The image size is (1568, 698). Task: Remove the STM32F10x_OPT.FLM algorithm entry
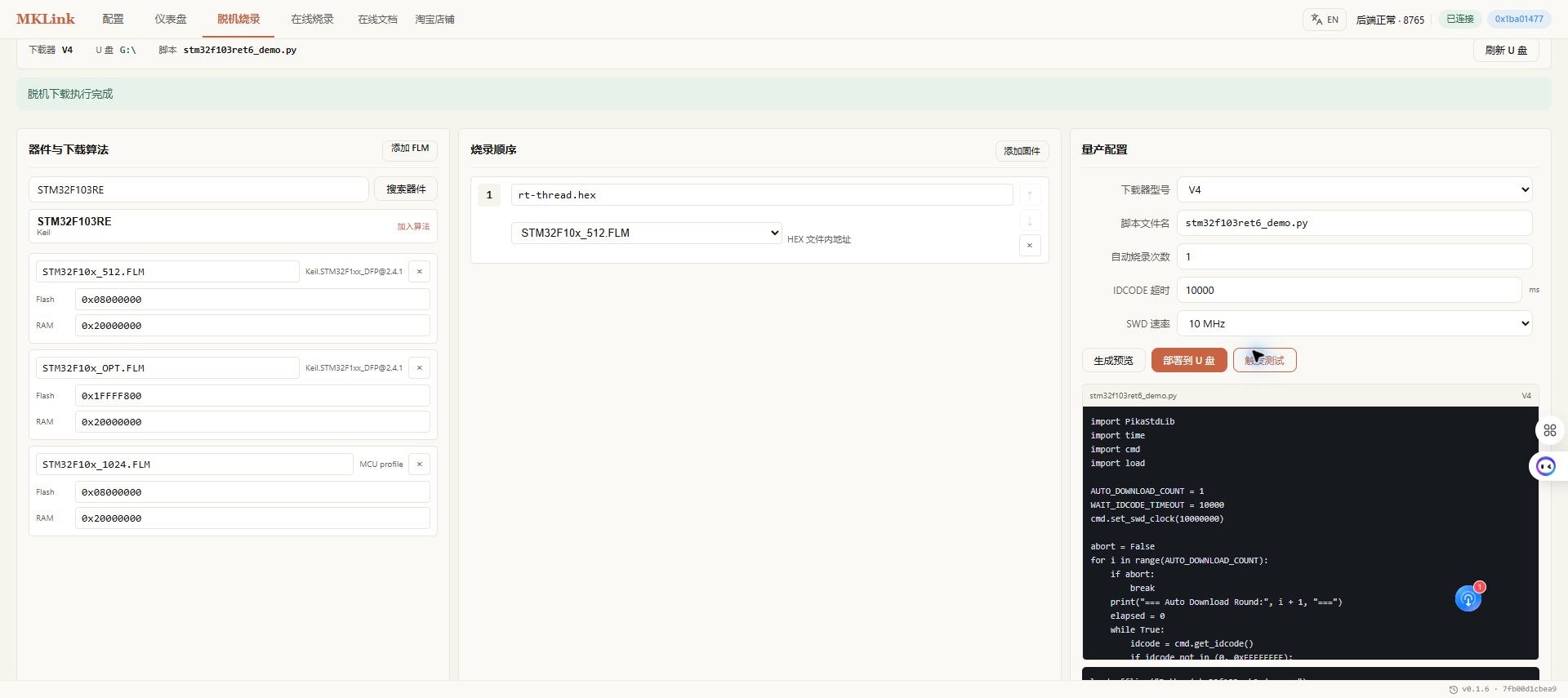point(420,368)
